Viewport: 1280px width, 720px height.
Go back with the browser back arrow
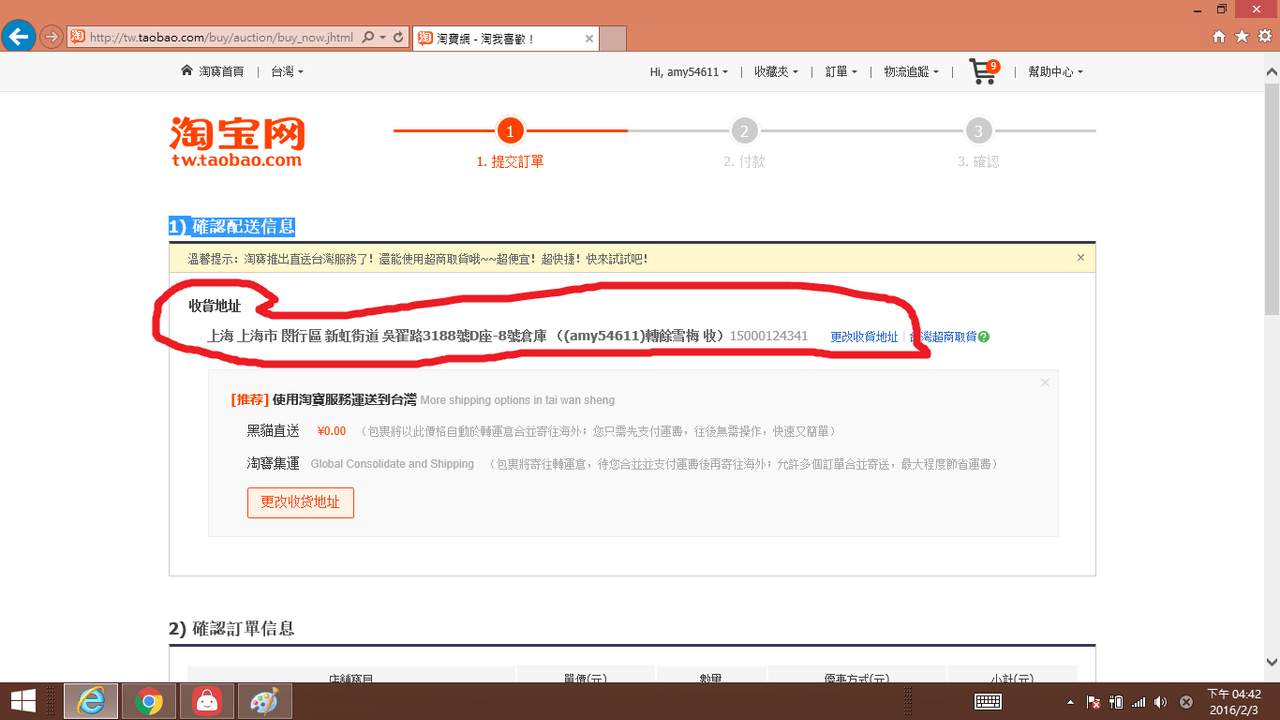[x=17, y=37]
